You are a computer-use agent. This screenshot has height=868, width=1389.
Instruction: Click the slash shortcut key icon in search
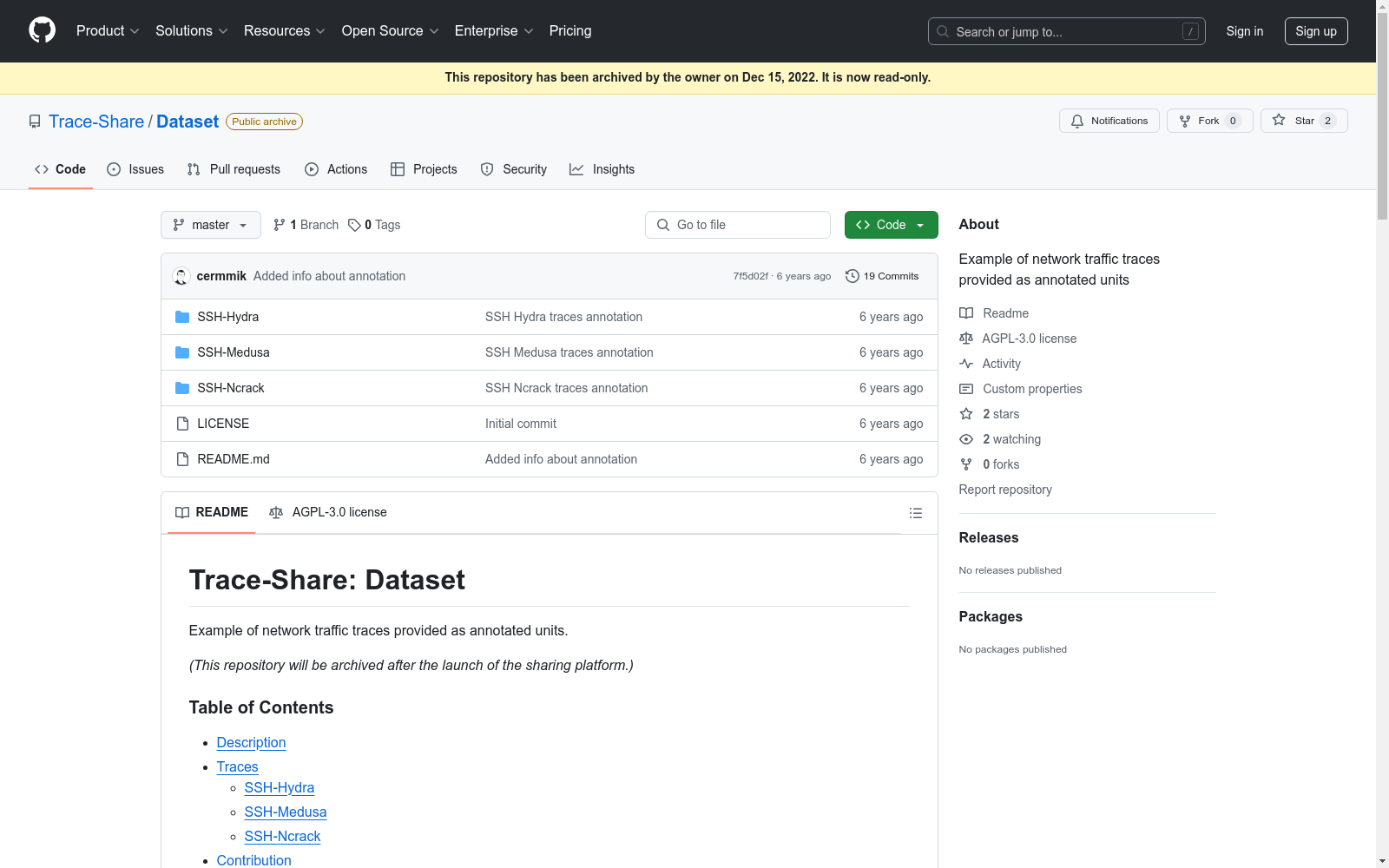coord(1190,31)
